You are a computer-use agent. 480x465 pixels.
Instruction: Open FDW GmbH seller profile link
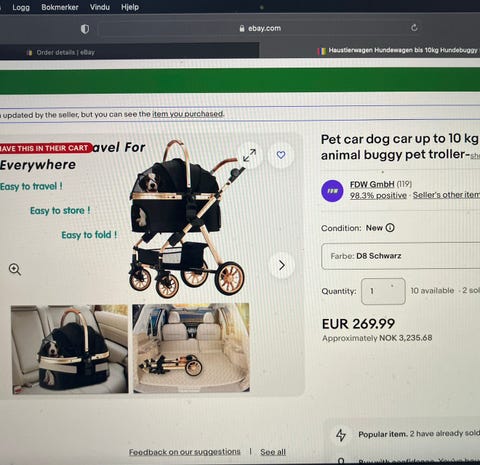[372, 184]
